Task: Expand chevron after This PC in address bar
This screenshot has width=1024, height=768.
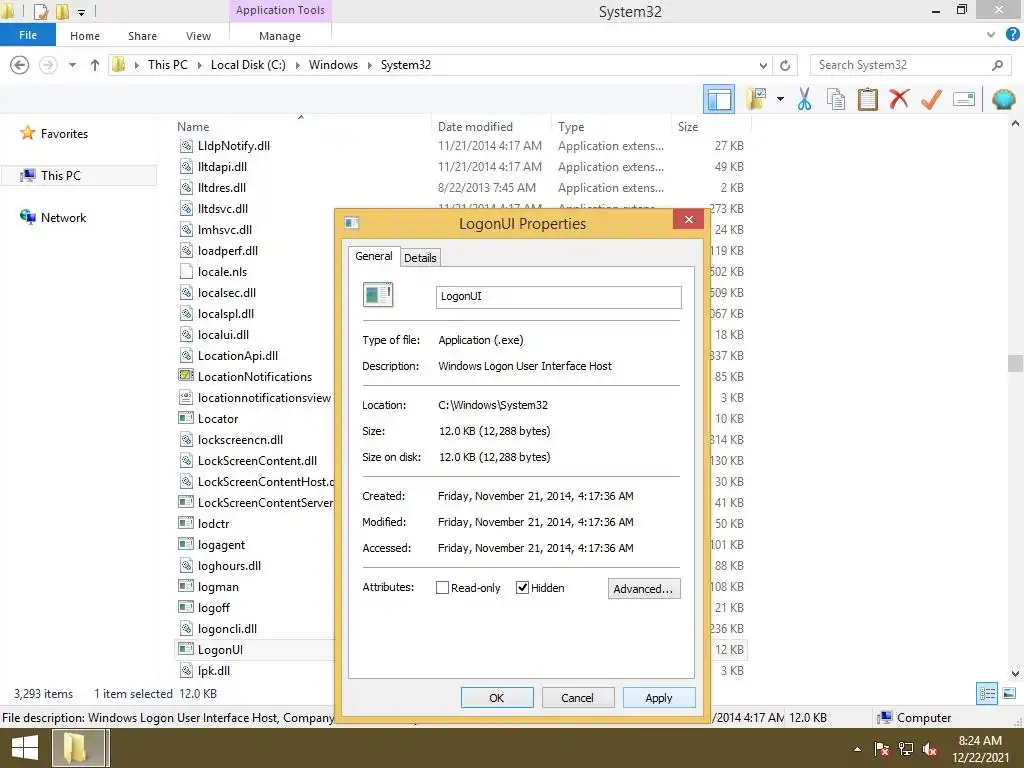Action: pyautogui.click(x=199, y=65)
